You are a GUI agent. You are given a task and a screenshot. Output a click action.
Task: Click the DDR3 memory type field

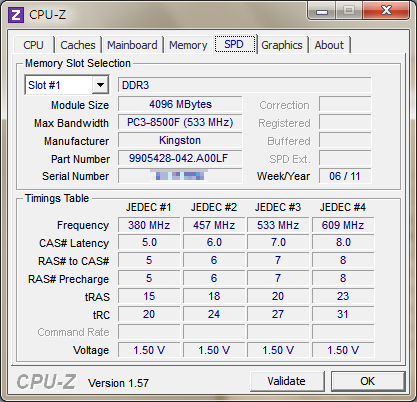pyautogui.click(x=244, y=85)
